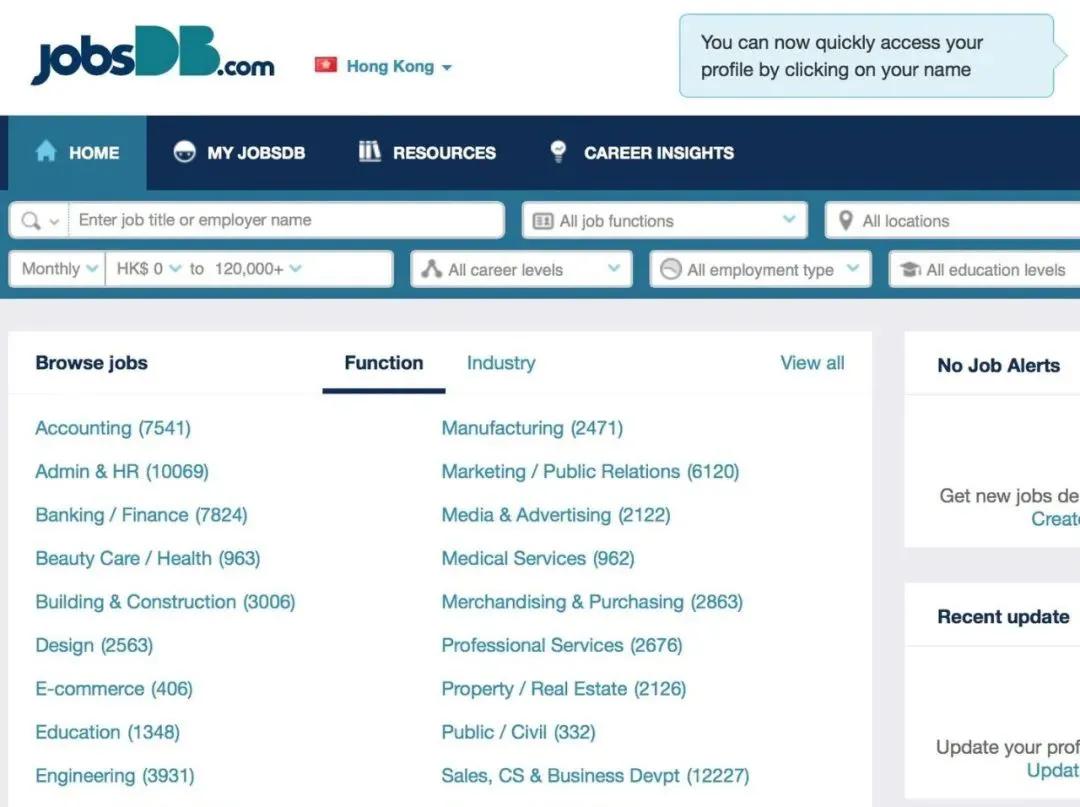Image resolution: width=1080 pixels, height=807 pixels.
Task: Open Merchandising & Purchasing (2863) jobs
Action: [x=592, y=602]
